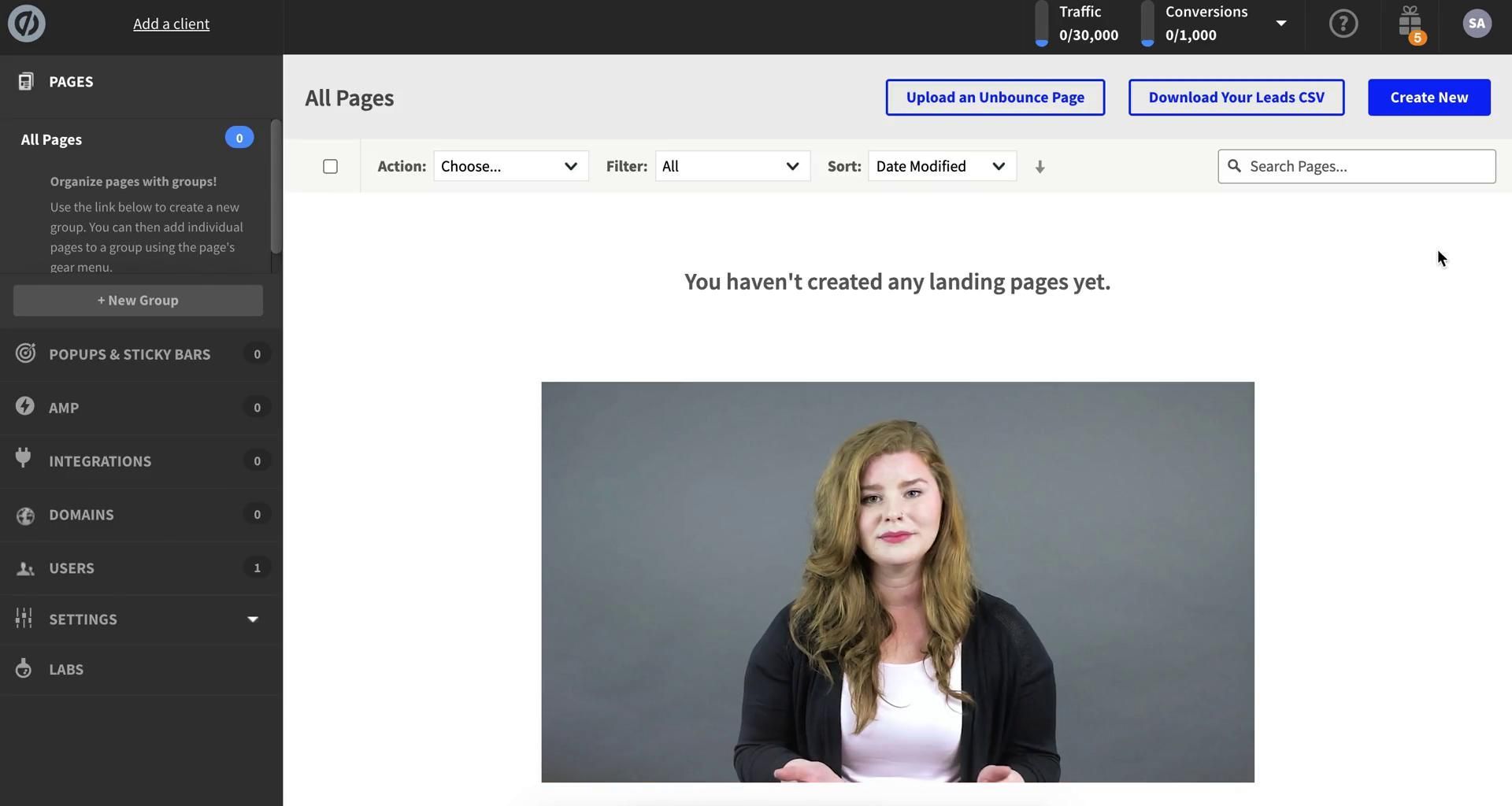This screenshot has height=806, width=1512.
Task: Click the Create New button
Action: pyautogui.click(x=1429, y=98)
